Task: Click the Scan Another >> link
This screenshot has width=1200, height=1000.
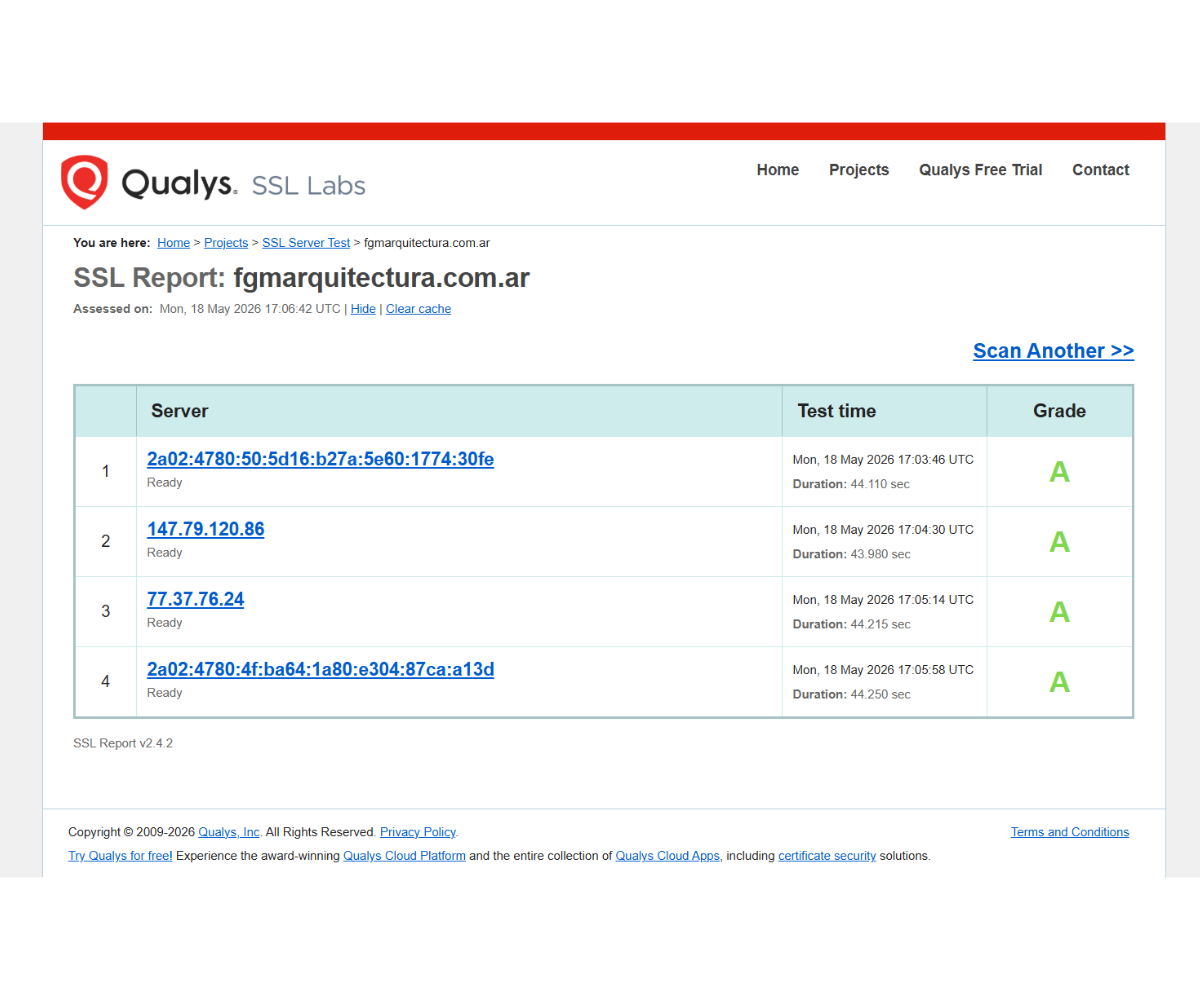Action: click(x=1053, y=351)
